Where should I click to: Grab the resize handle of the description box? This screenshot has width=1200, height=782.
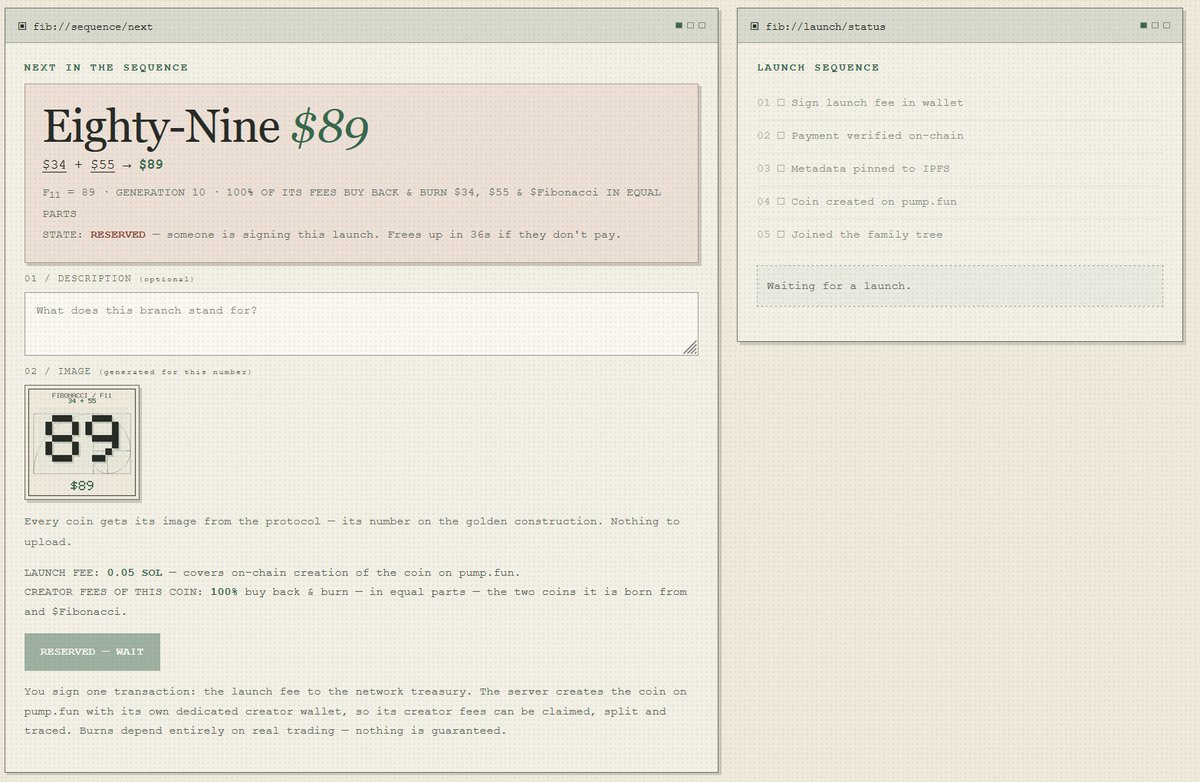[690, 347]
